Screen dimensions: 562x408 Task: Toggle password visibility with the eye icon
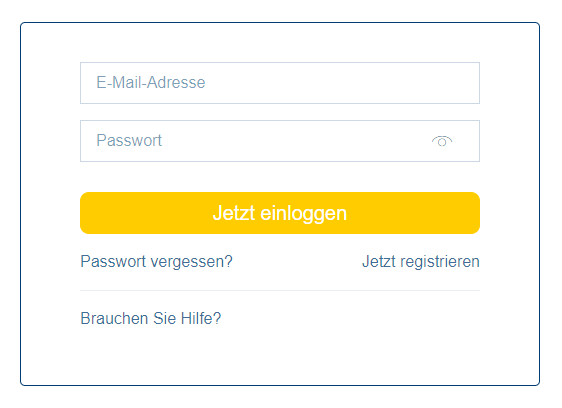point(442,141)
